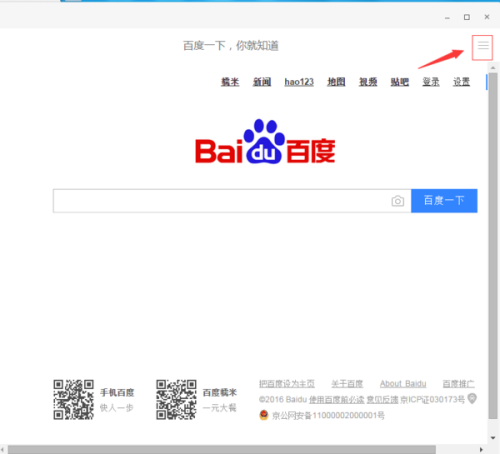Open the 视频 video link

368,82
